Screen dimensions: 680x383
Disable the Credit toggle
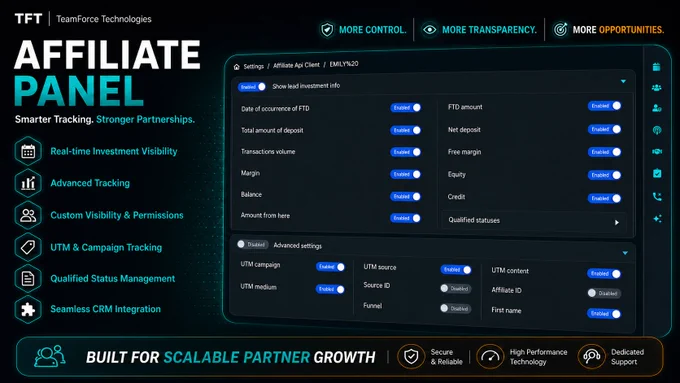pyautogui.click(x=605, y=198)
